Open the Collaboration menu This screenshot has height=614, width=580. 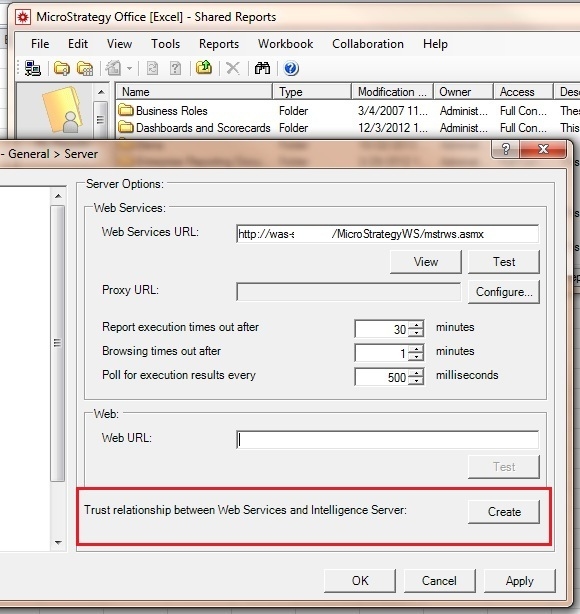click(368, 44)
